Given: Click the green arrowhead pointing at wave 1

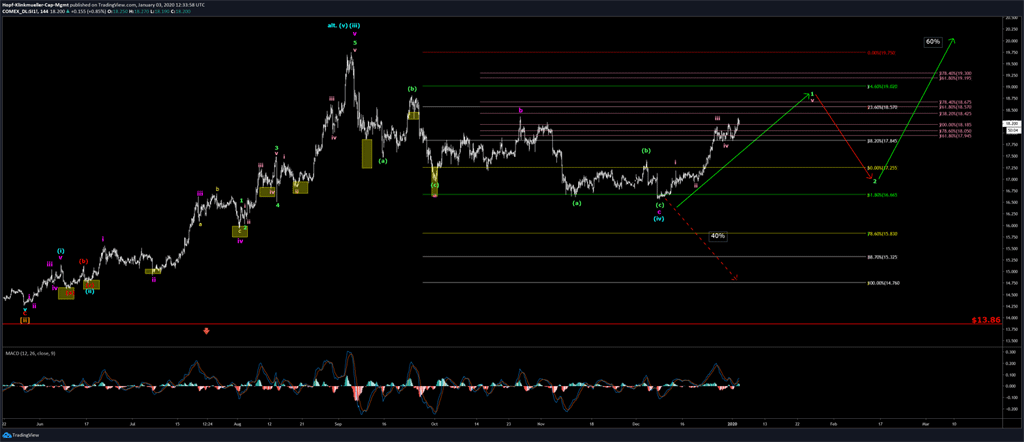Looking at the screenshot, I should click(807, 96).
